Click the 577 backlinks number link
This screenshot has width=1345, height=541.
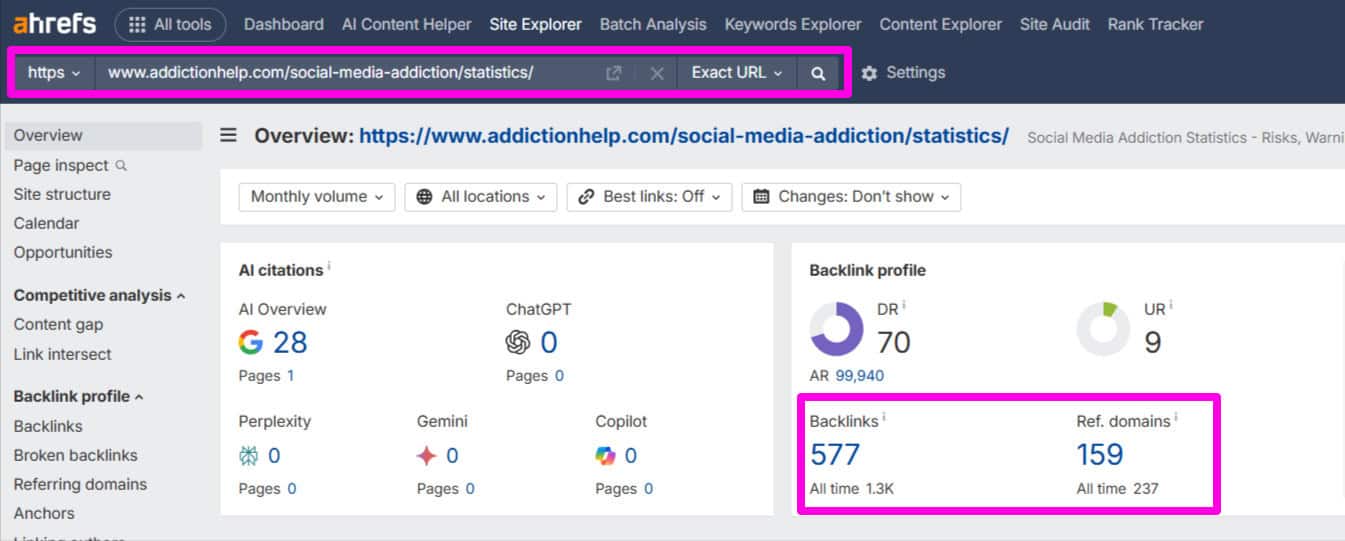(835, 455)
